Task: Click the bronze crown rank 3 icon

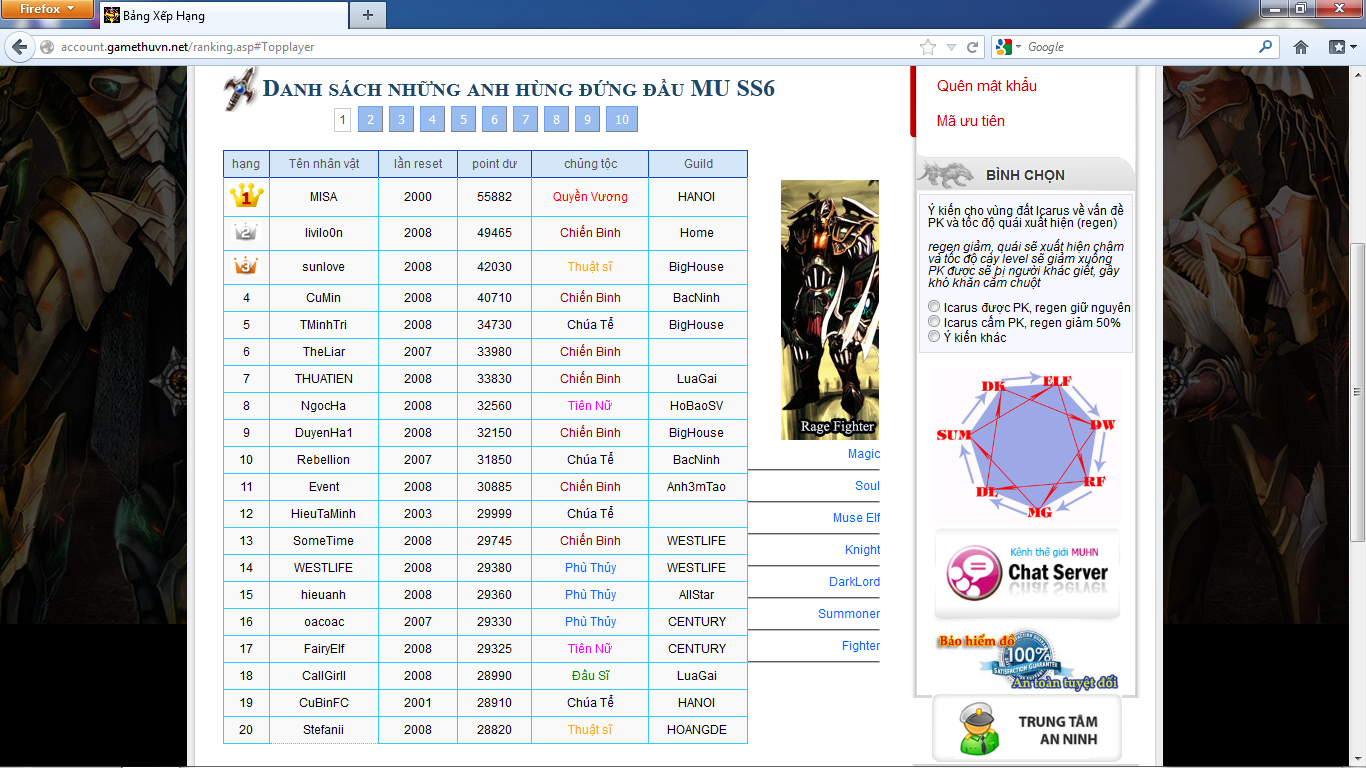Action: (246, 267)
